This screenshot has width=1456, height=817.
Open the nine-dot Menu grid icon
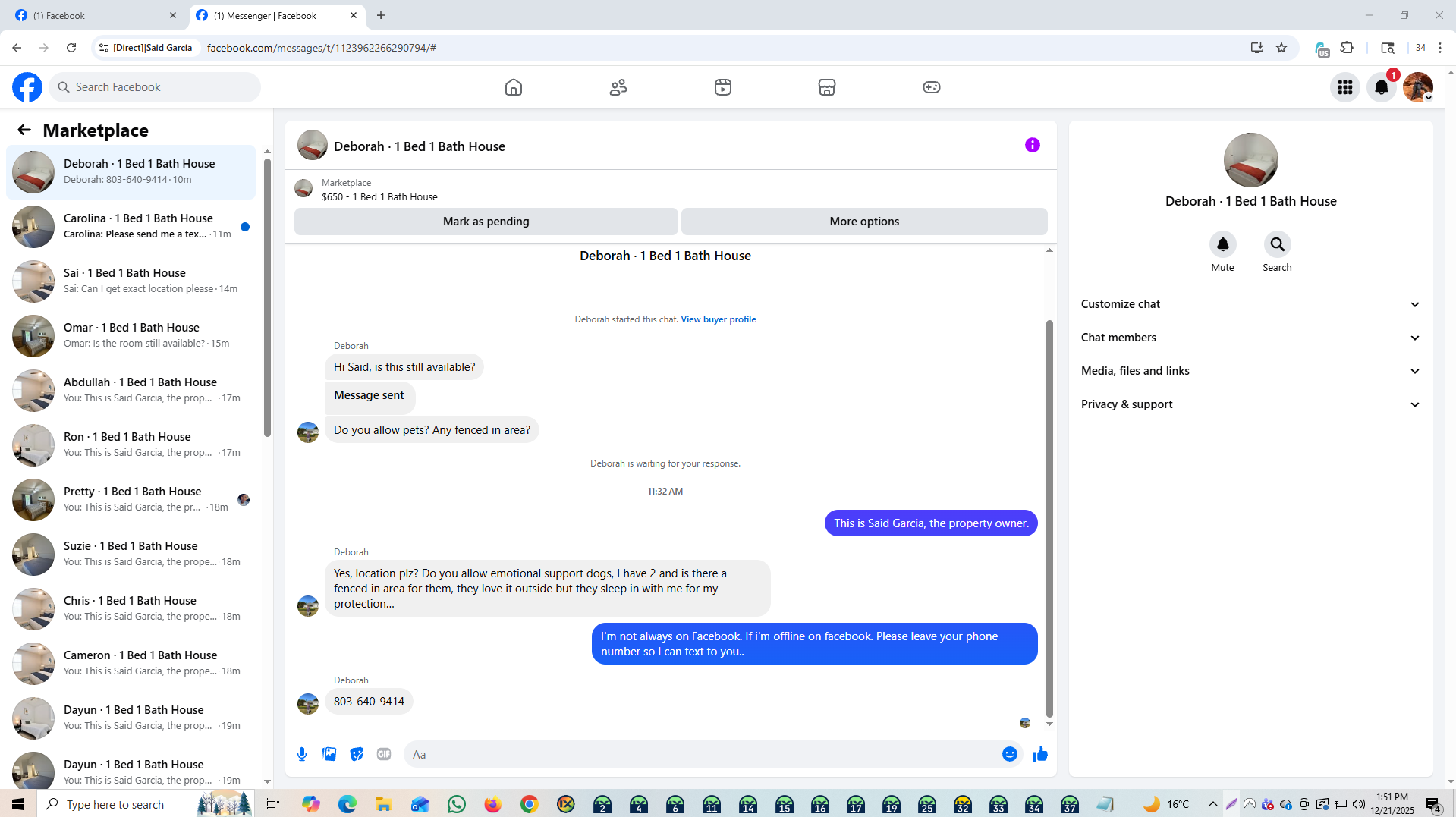[x=1345, y=87]
